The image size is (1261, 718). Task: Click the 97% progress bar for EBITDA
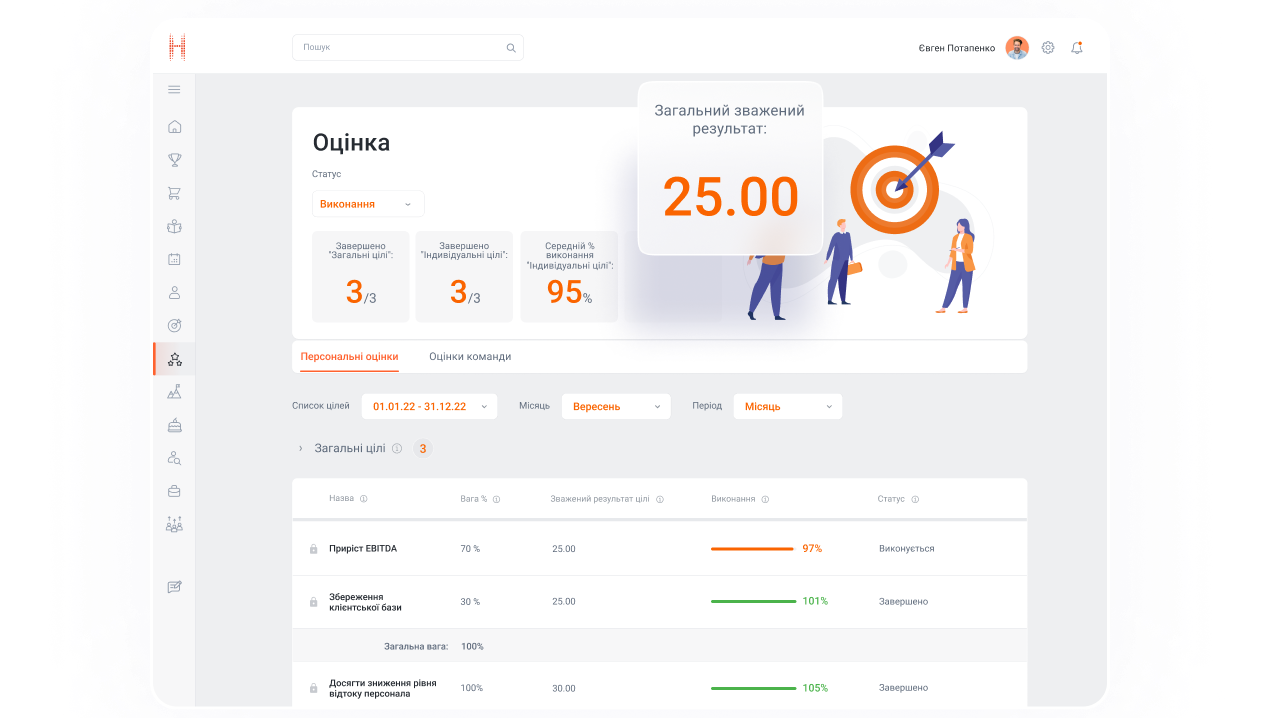[752, 549]
